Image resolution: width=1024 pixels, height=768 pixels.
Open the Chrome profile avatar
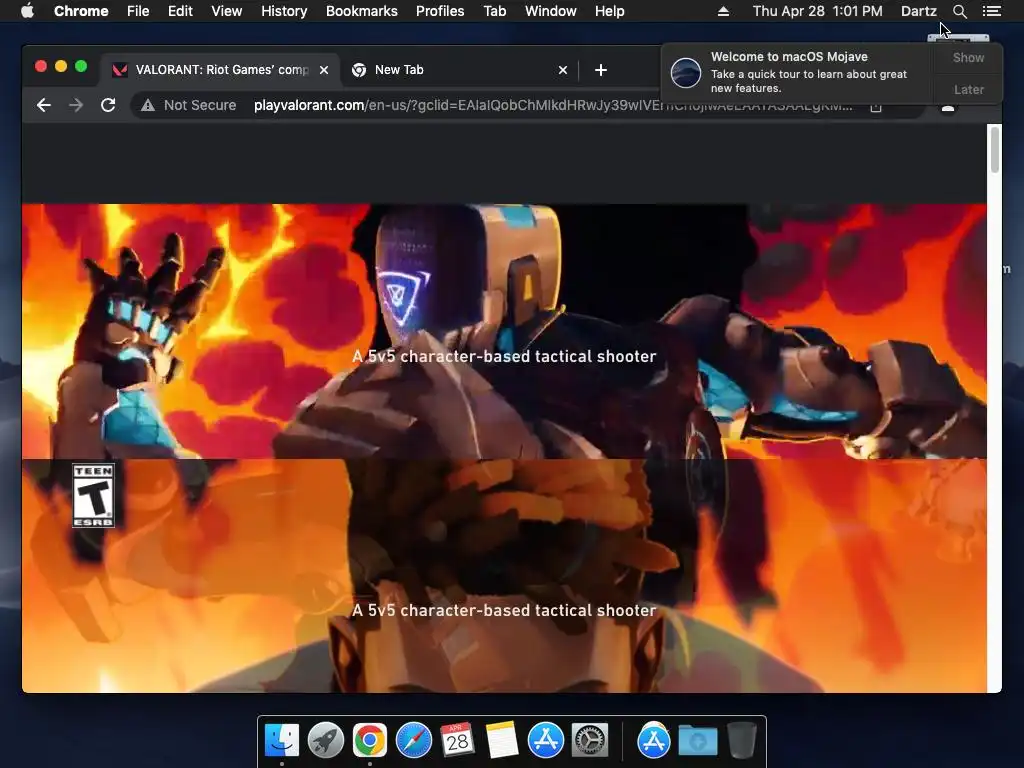pos(948,108)
